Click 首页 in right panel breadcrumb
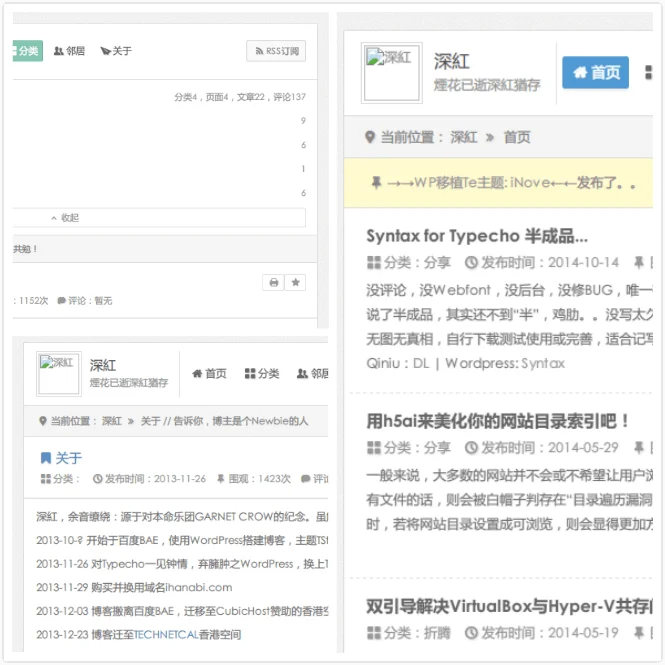This screenshot has width=665, height=665. pyautogui.click(x=517, y=137)
